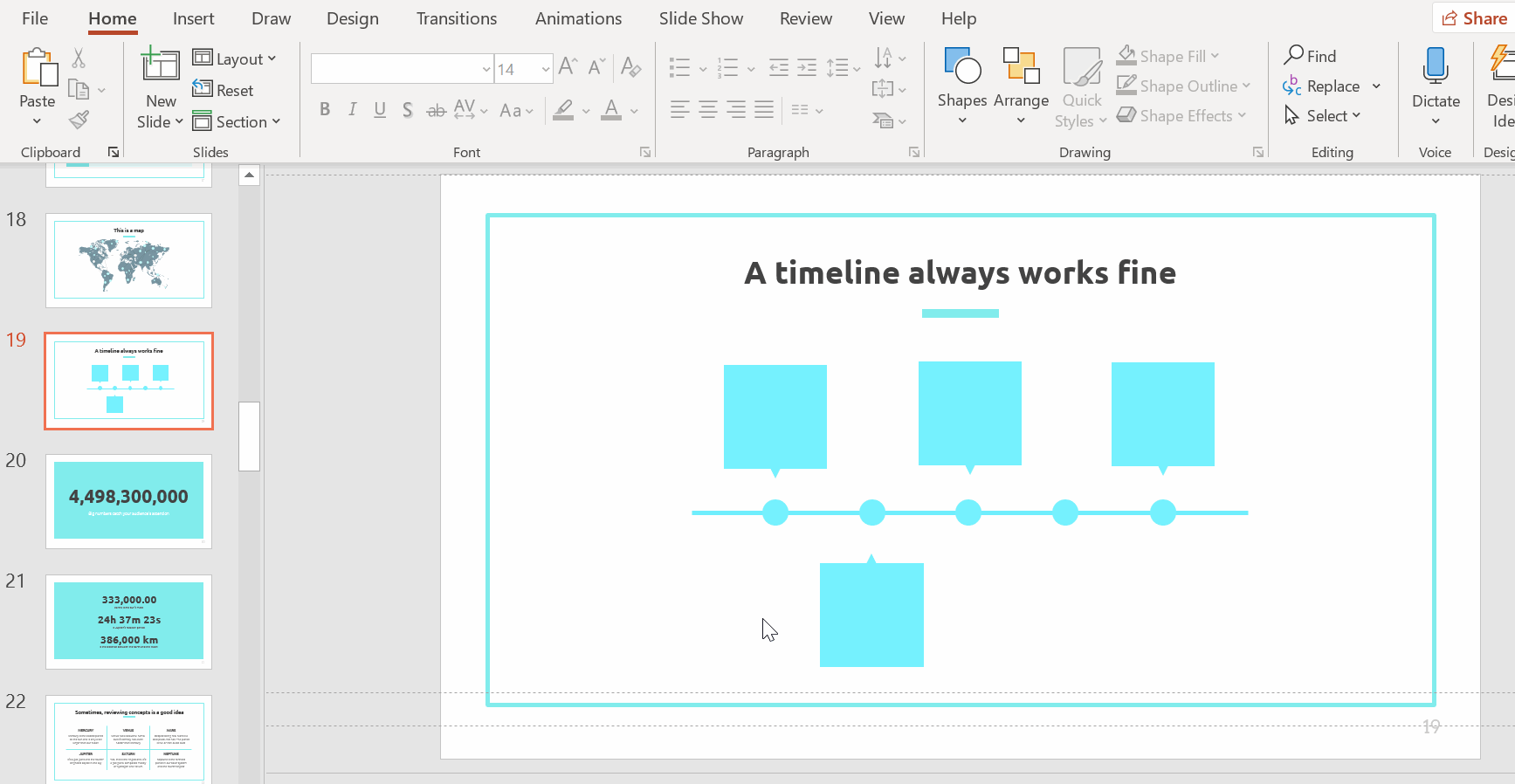Open Text Direction options
The height and width of the screenshot is (784, 1515).
[x=890, y=58]
